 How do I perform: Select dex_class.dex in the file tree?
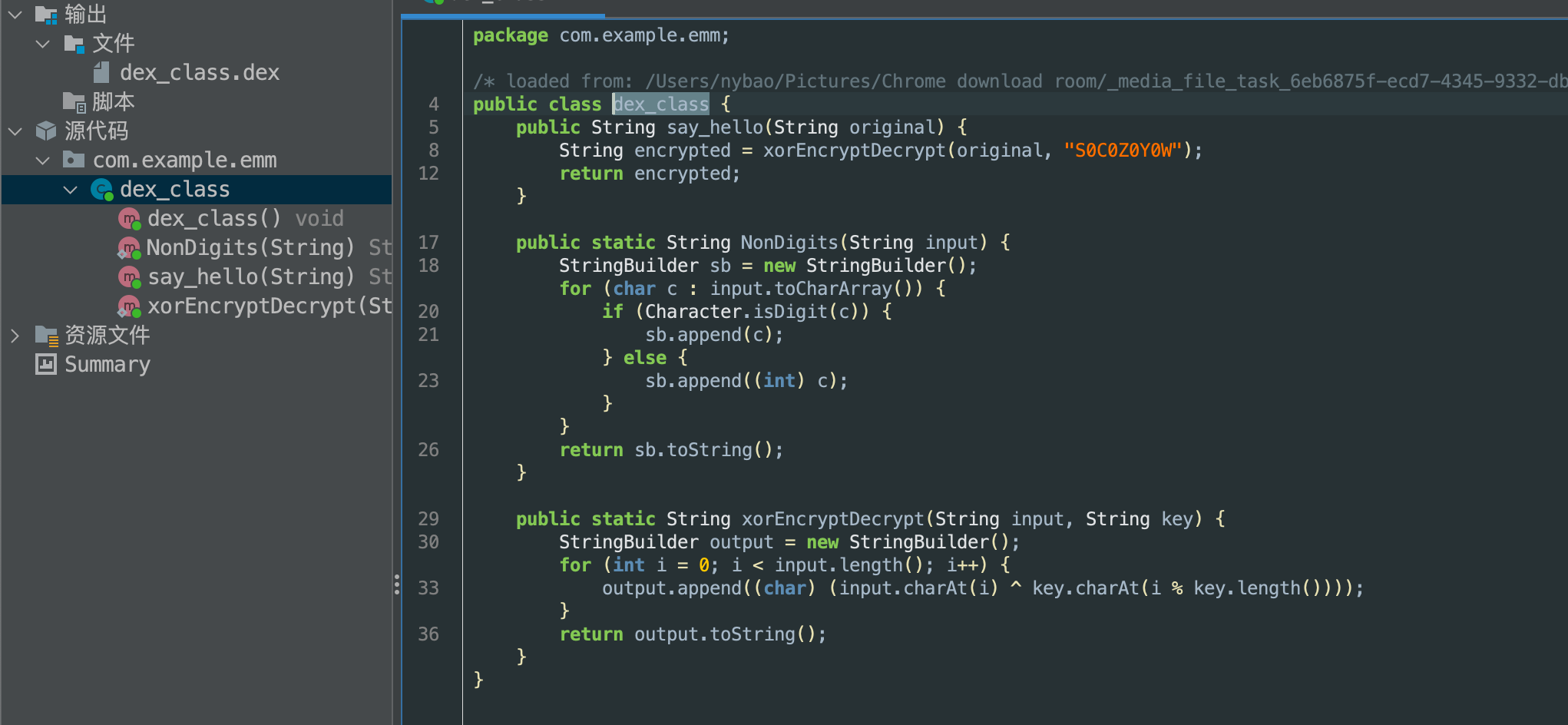point(200,73)
